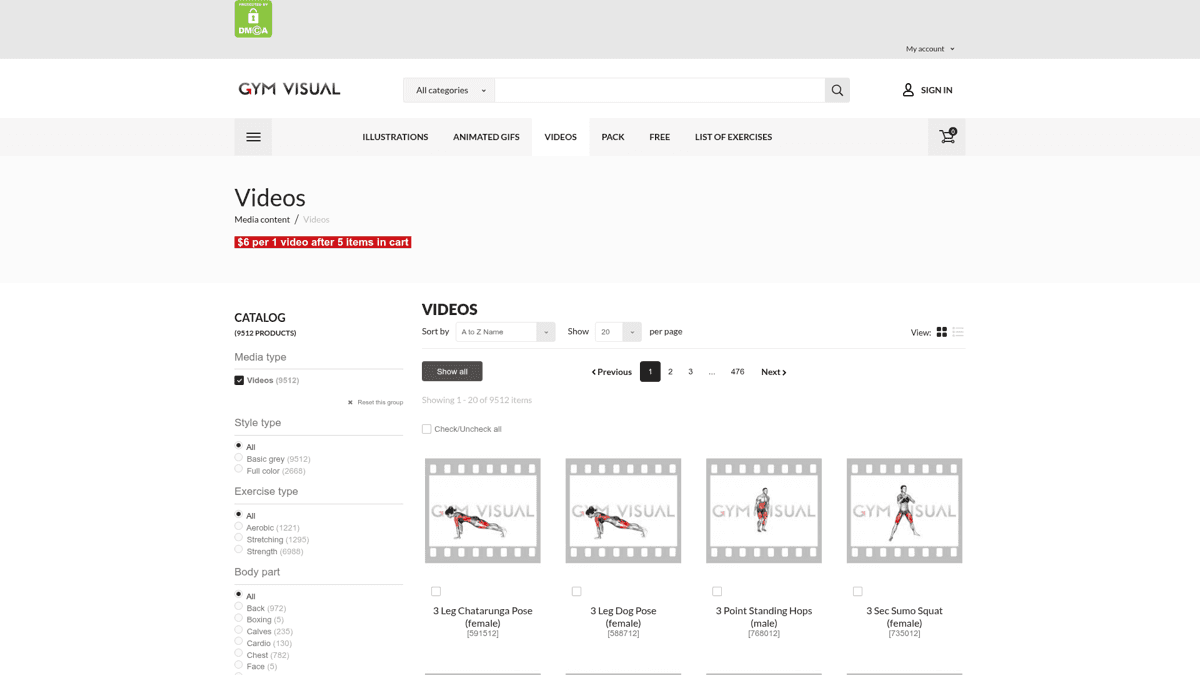Click the Reset this group x icon
Screen dimensions: 1200x675
[x=350, y=402]
